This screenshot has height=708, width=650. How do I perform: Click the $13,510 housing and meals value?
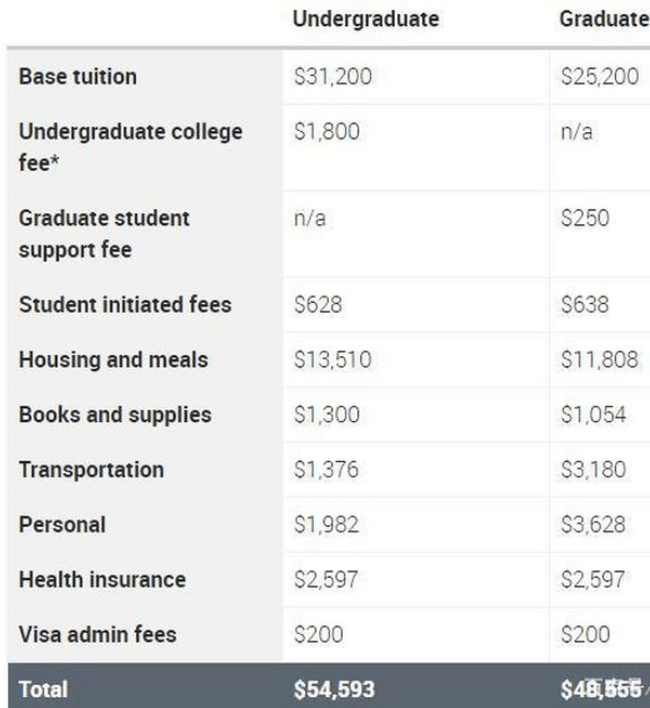pyautogui.click(x=333, y=360)
